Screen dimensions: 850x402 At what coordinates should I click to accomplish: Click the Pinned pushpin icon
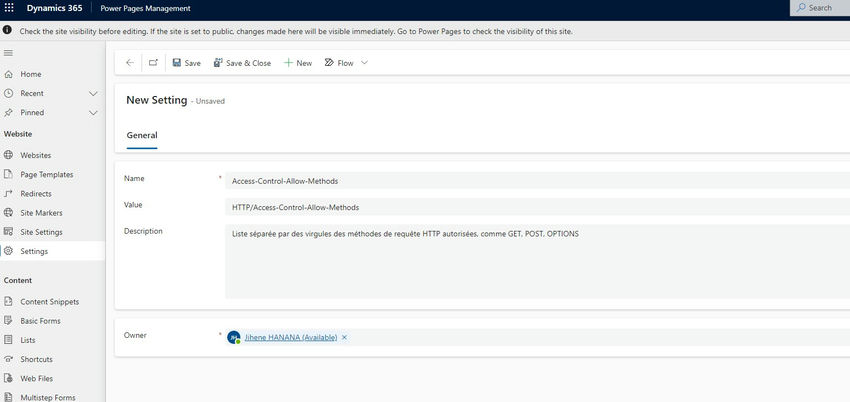[8, 113]
